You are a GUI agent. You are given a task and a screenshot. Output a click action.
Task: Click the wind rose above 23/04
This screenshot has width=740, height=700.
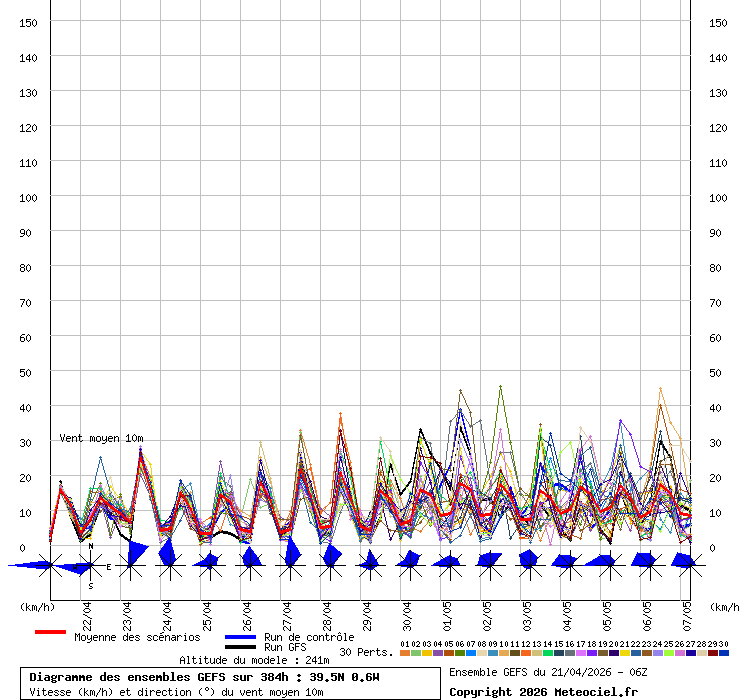130,566
